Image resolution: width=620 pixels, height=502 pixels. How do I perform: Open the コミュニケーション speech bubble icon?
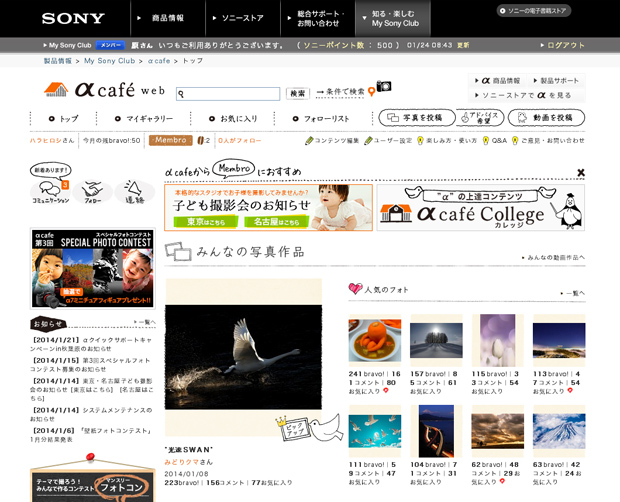[50, 191]
